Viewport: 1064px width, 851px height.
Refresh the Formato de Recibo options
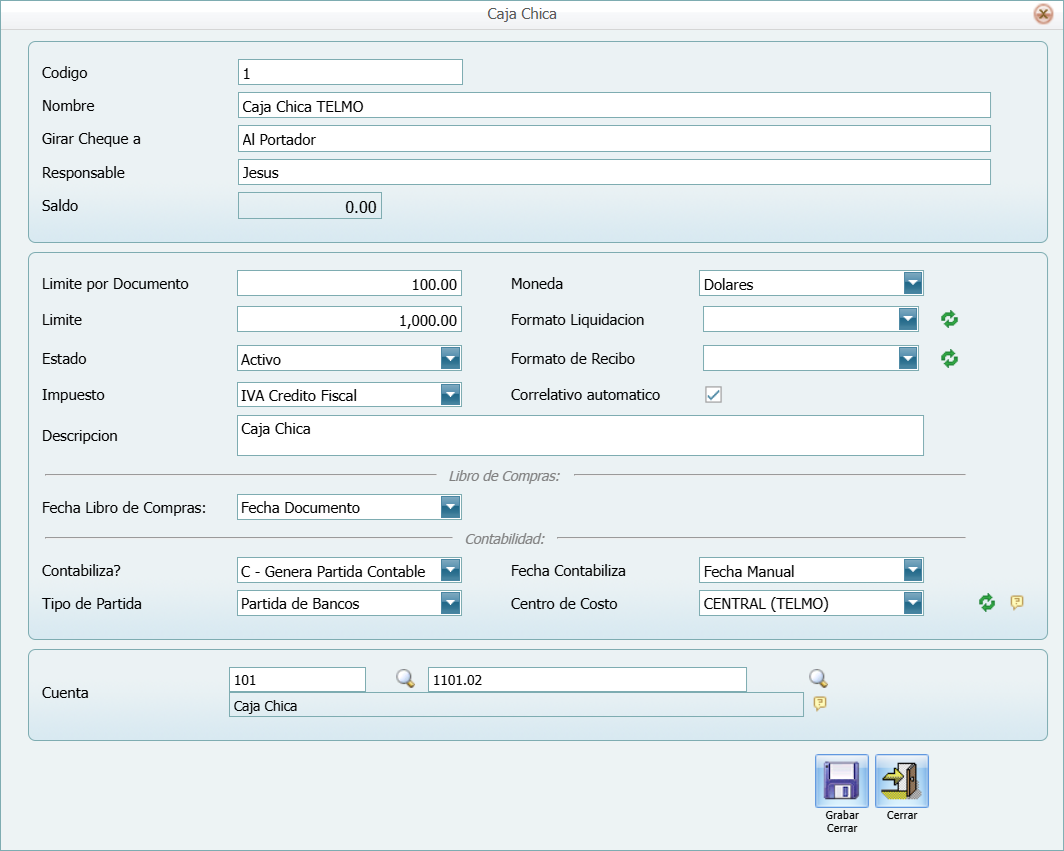948,358
